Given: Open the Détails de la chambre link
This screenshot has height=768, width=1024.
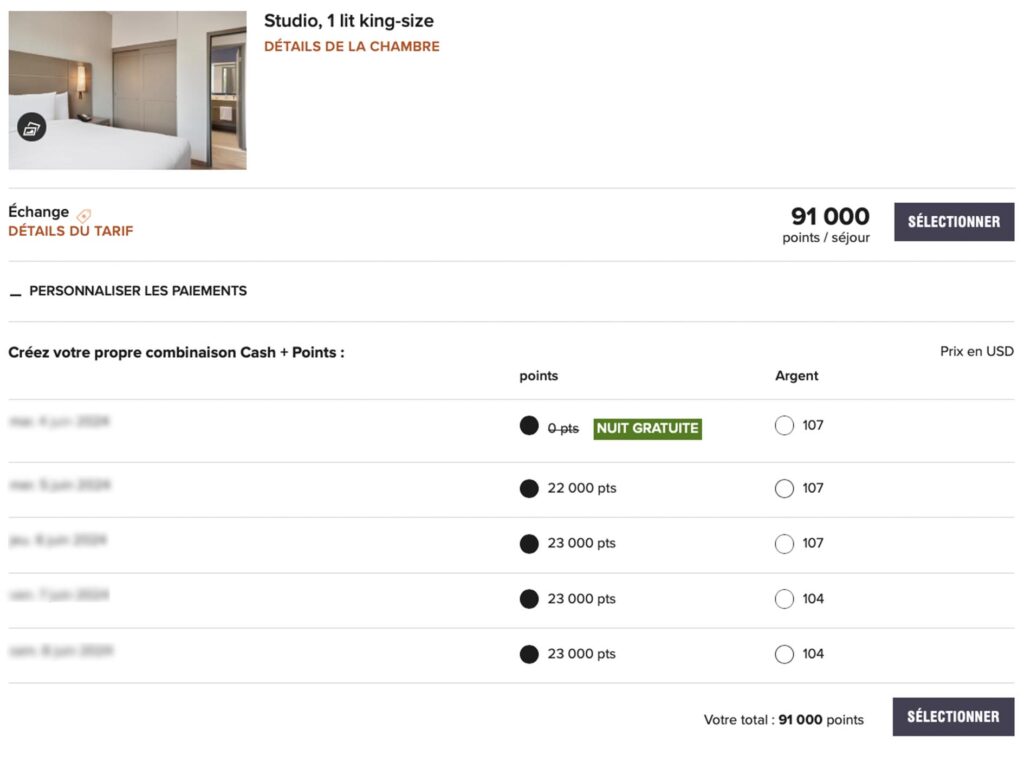Looking at the screenshot, I should tap(351, 46).
